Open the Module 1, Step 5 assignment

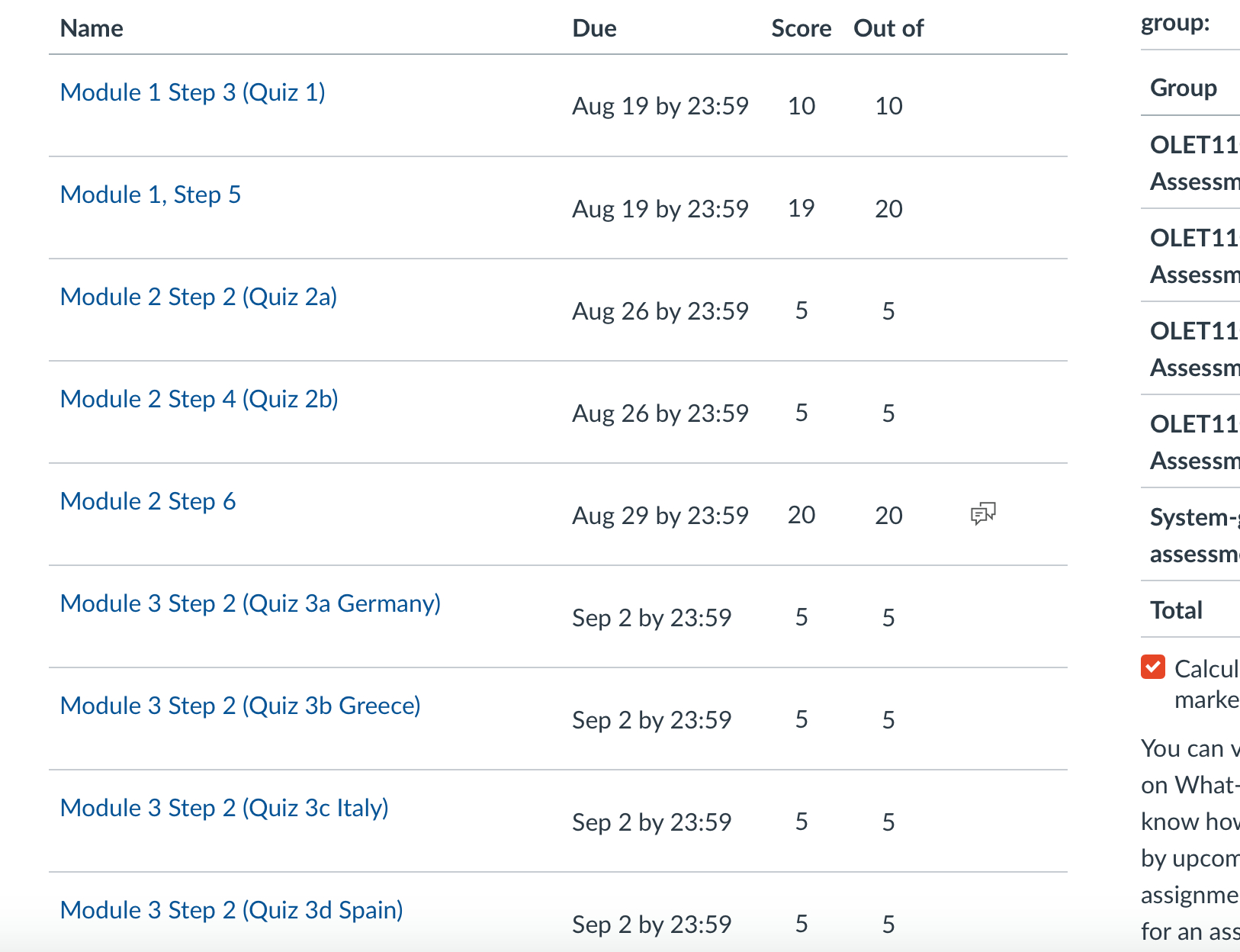pyautogui.click(x=150, y=195)
